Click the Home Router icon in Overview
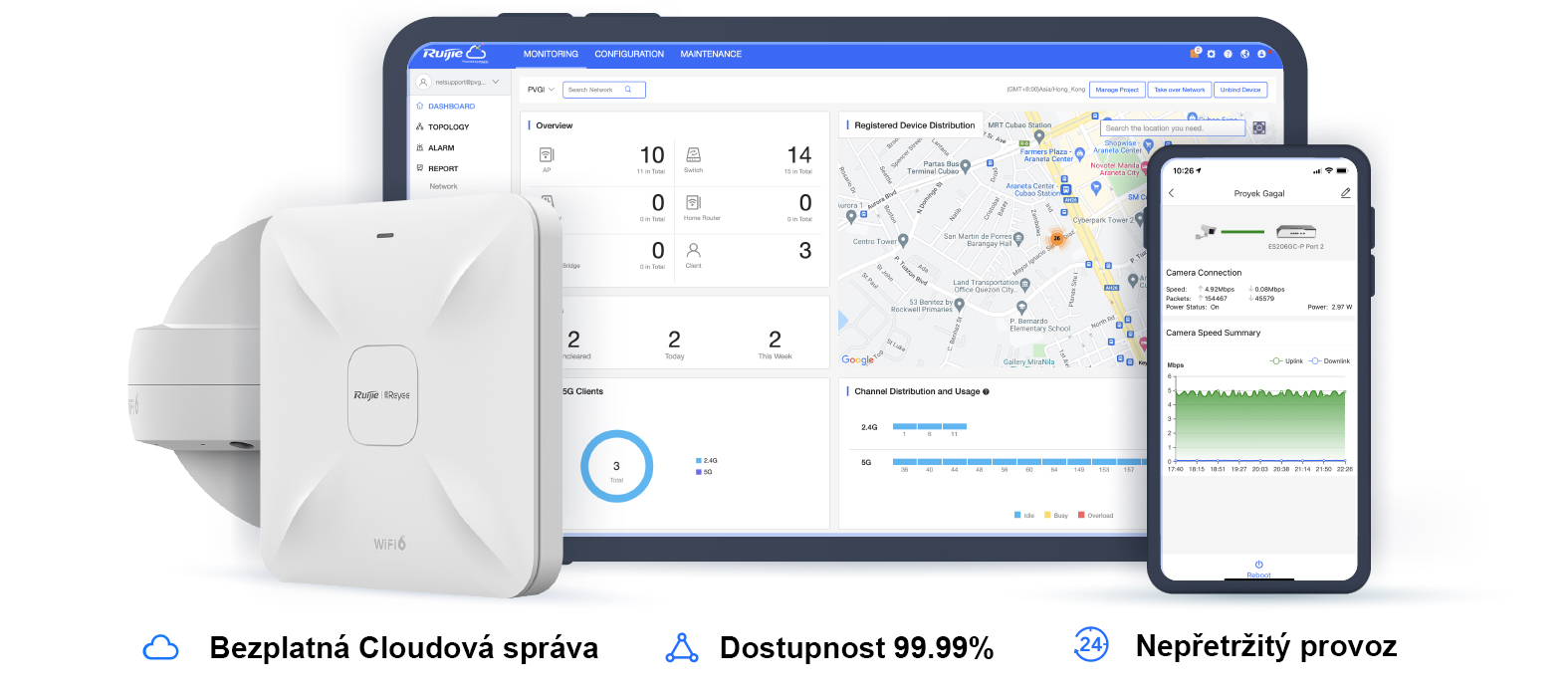 pos(694,202)
